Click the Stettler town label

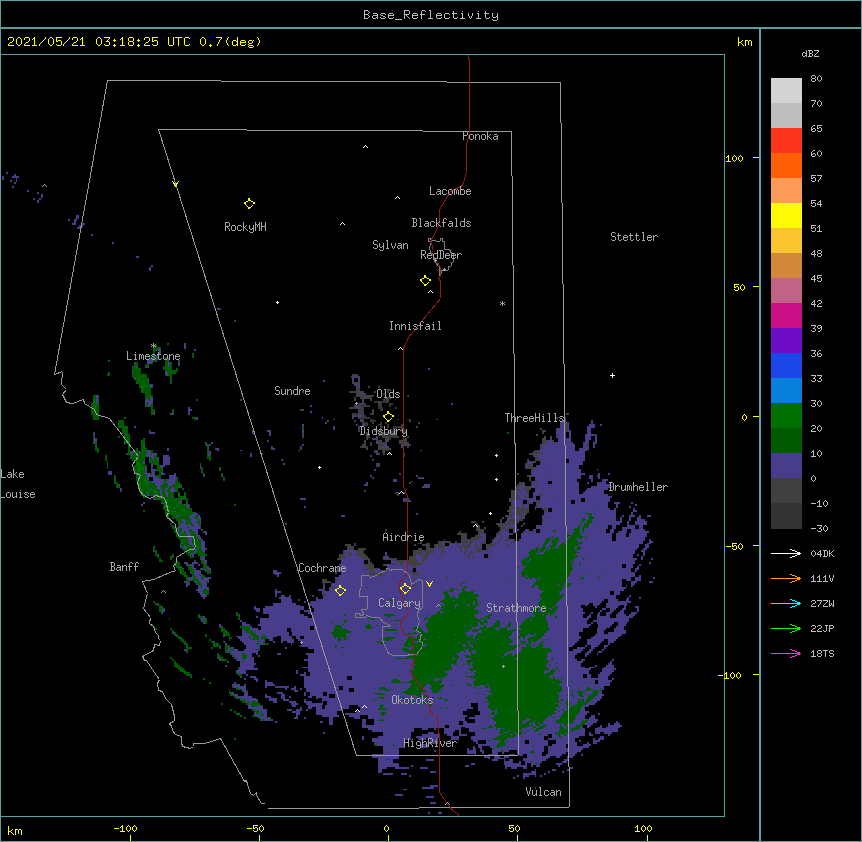tap(634, 237)
